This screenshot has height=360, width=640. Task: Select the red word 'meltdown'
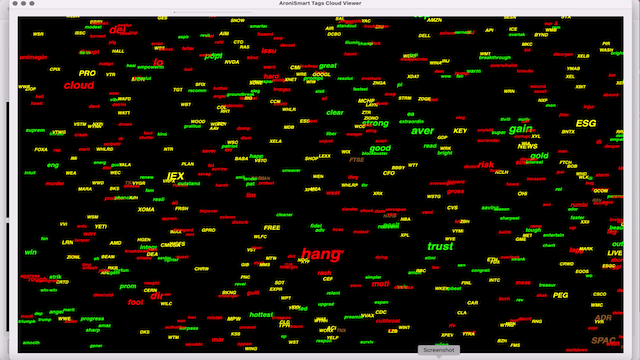click(577, 350)
